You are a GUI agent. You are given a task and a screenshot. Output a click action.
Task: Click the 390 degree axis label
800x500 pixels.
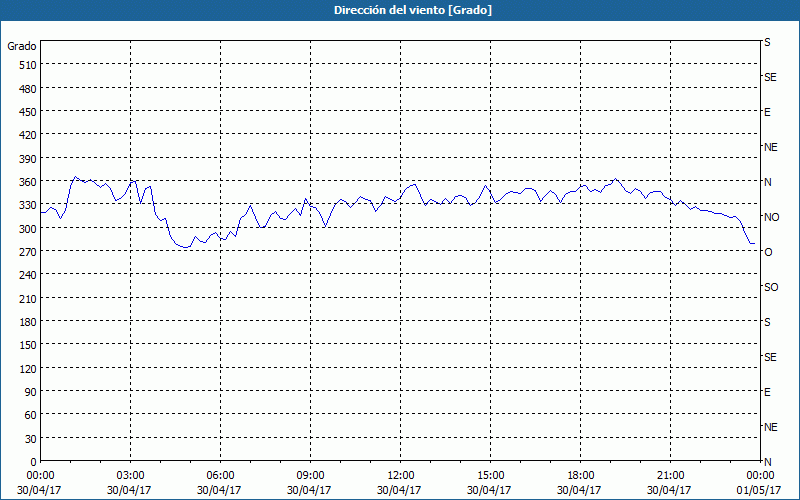(28, 159)
